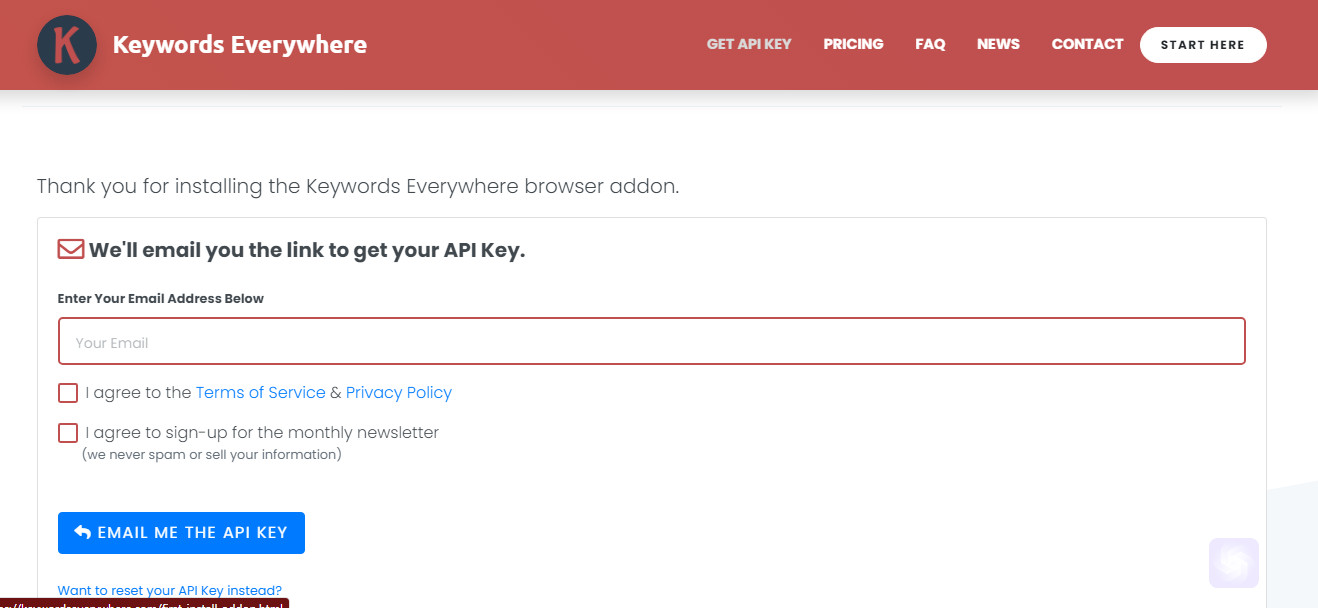This screenshot has width=1318, height=608.
Task: Click the reply arrow icon on email button
Action: (x=82, y=532)
